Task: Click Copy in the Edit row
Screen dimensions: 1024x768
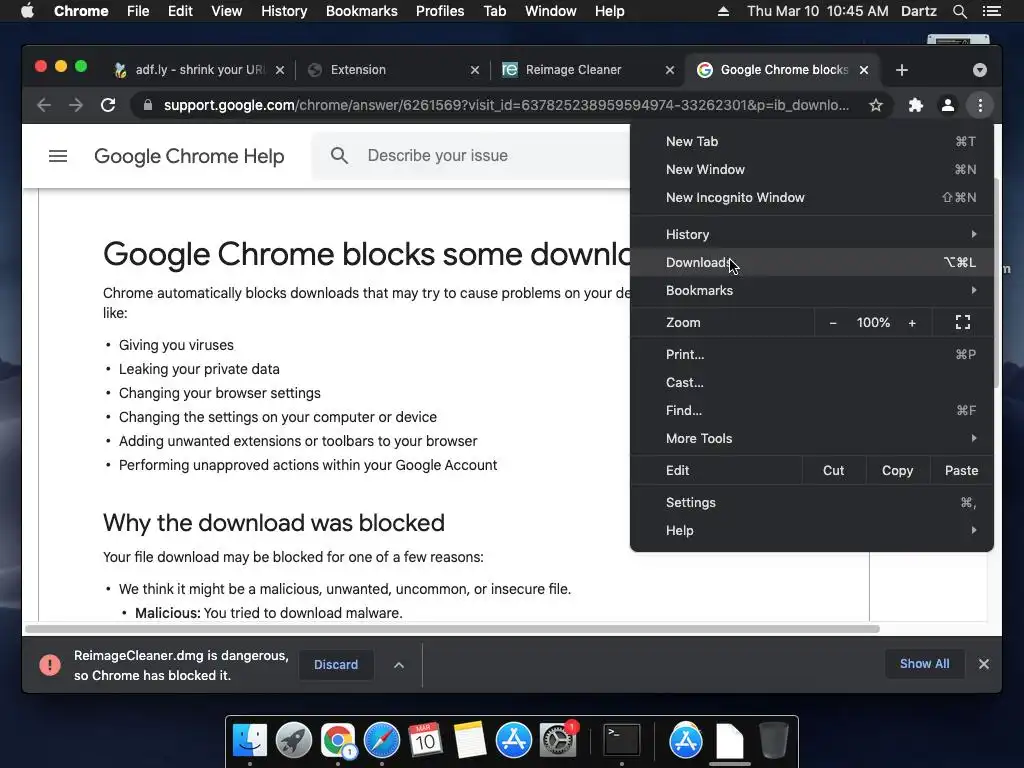Action: 897,471
